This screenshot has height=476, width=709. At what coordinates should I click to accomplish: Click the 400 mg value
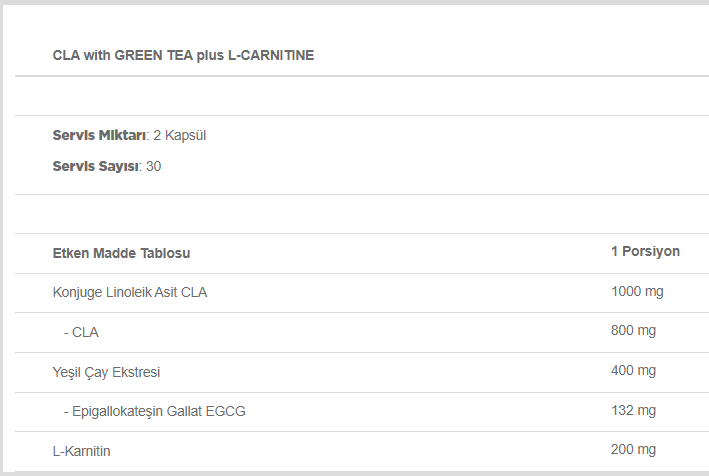pyautogui.click(x=633, y=370)
